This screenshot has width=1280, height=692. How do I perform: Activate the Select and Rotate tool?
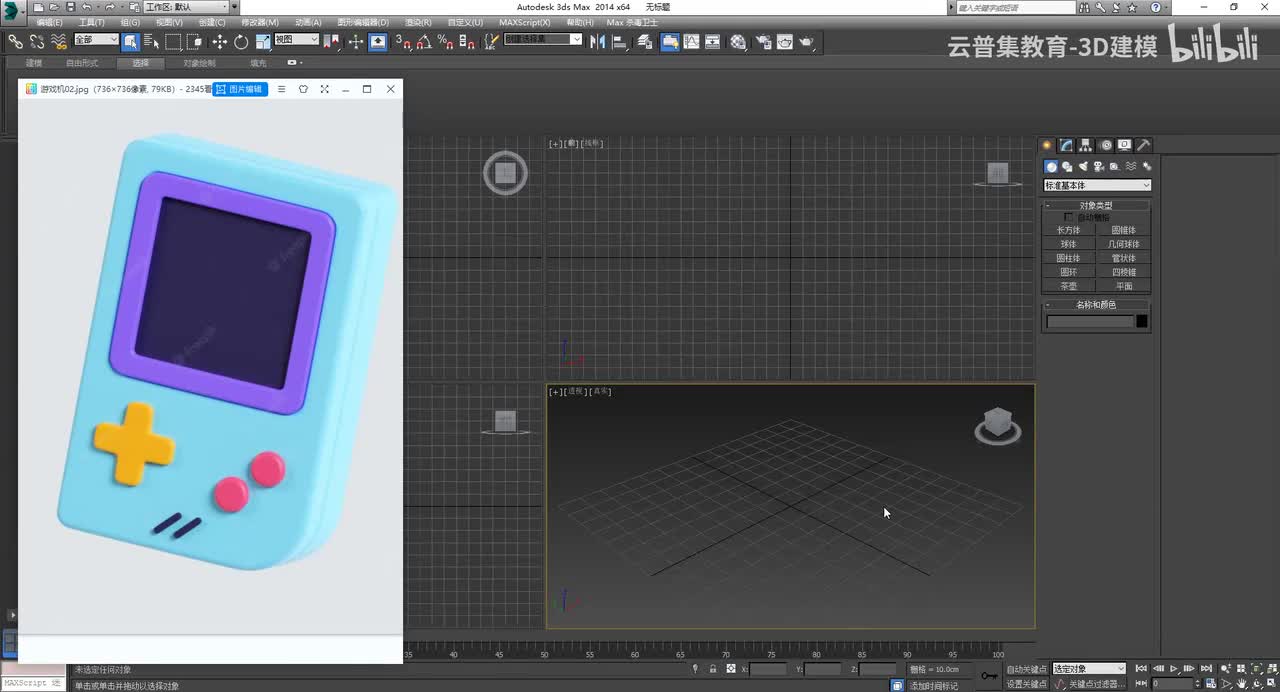click(x=241, y=42)
